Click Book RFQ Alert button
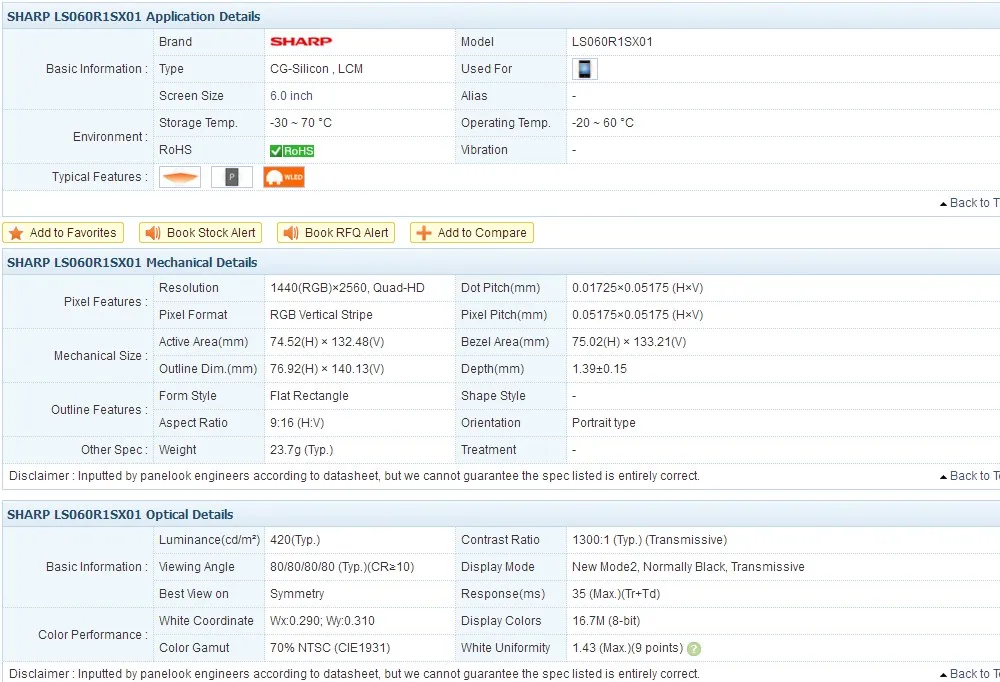1000x682 pixels. (336, 233)
